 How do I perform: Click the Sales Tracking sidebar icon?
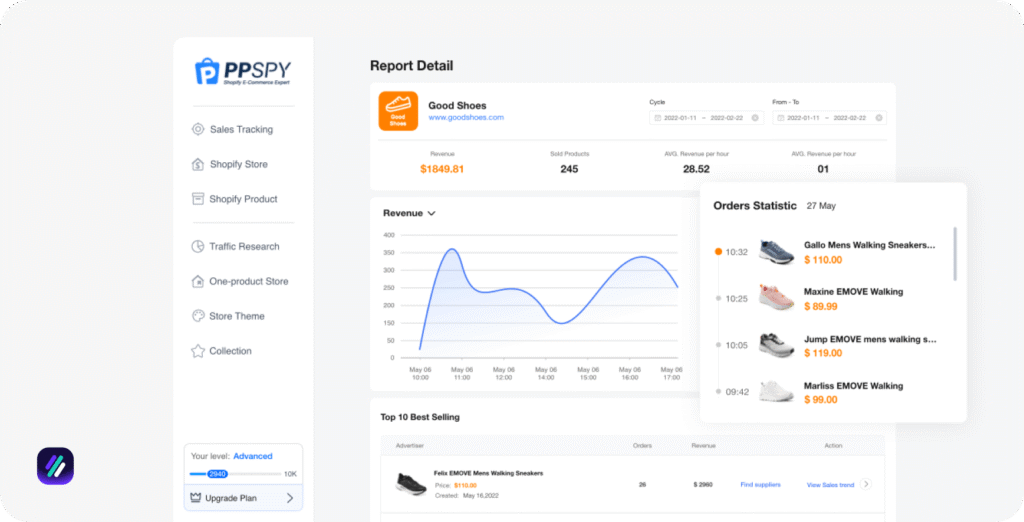198,129
